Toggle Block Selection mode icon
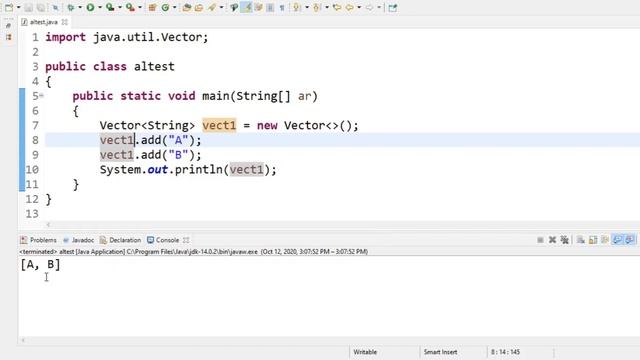The image size is (640, 360). [x=270, y=7]
